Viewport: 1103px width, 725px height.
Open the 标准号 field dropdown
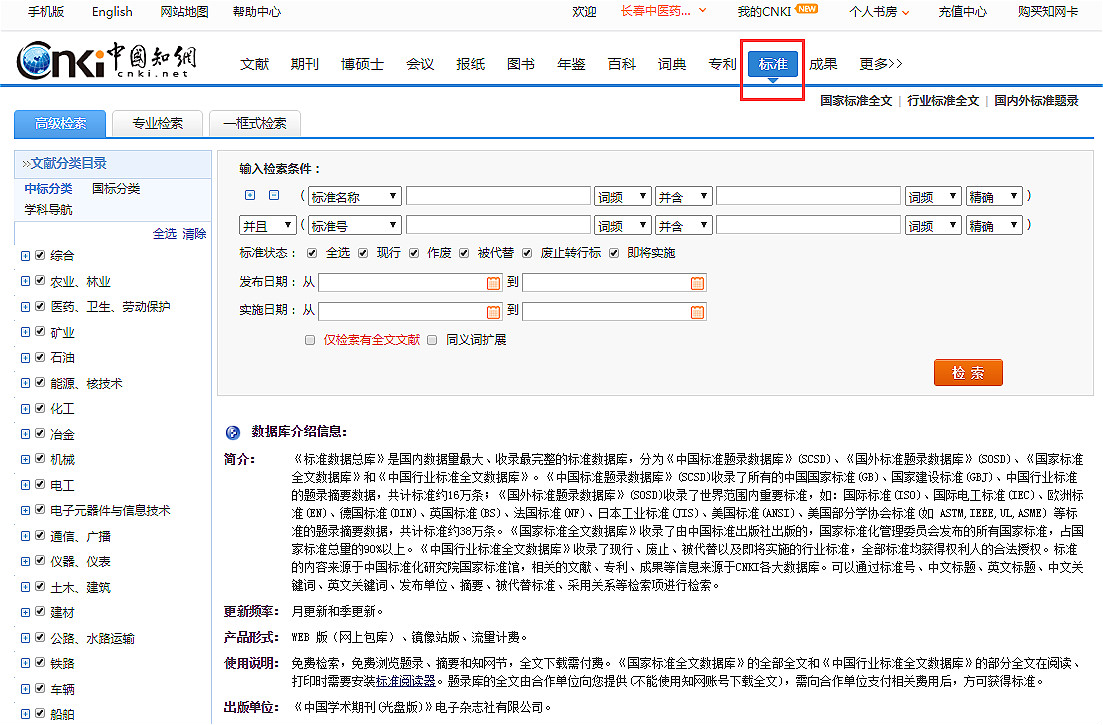[355, 225]
